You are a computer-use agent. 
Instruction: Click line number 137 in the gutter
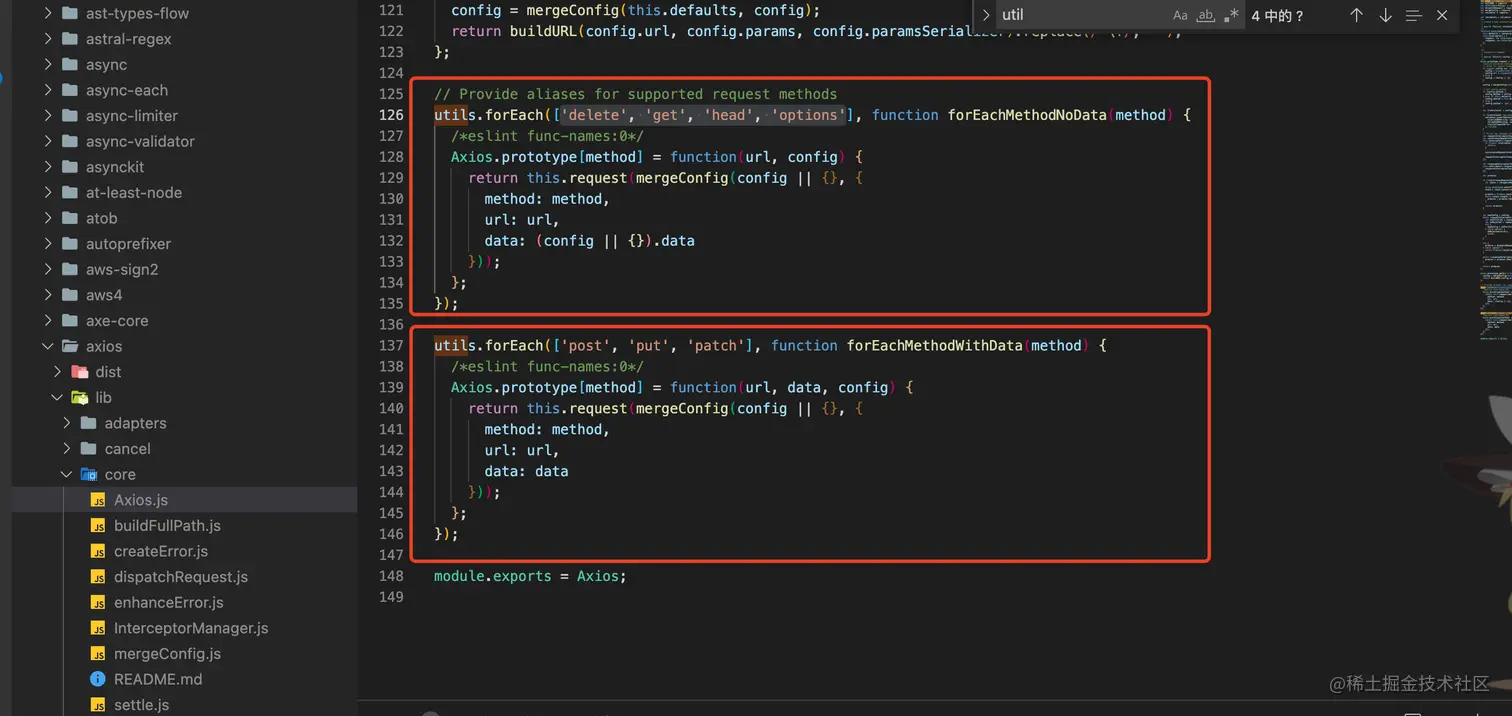tap(391, 346)
